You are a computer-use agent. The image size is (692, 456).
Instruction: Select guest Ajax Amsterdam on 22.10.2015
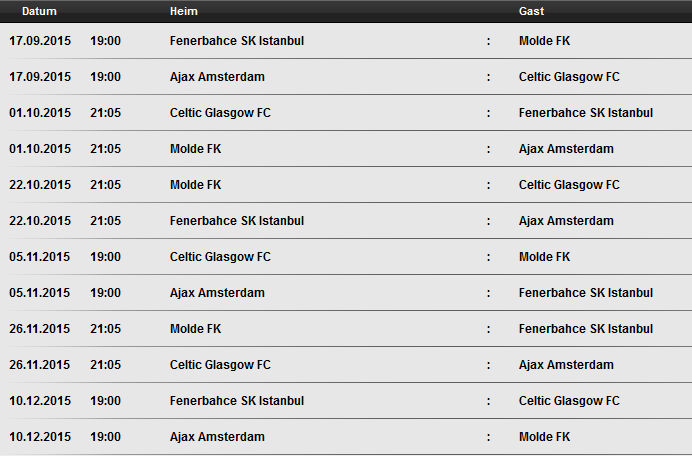coord(566,221)
